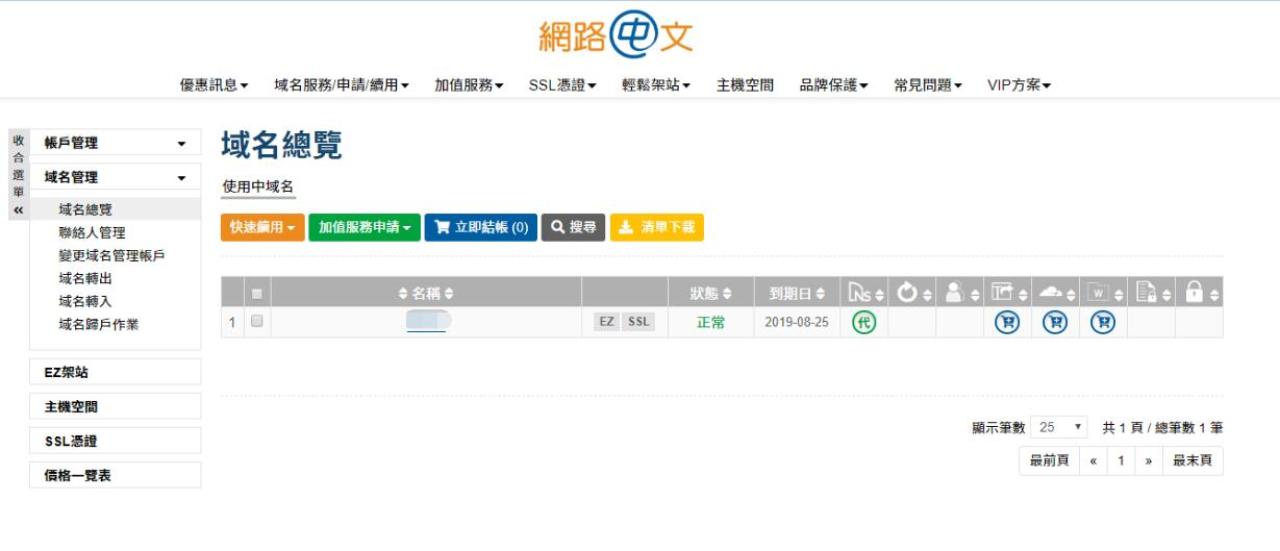Viewport: 1280px width, 551px height.
Task: Click the 清單下載 download button
Action: tap(657, 227)
